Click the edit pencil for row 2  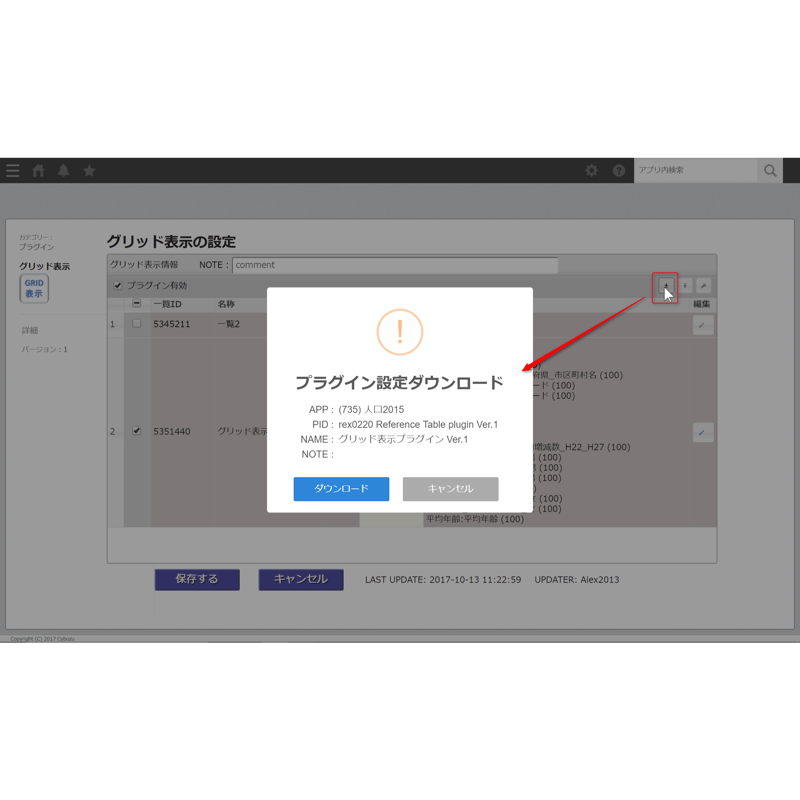coord(703,433)
